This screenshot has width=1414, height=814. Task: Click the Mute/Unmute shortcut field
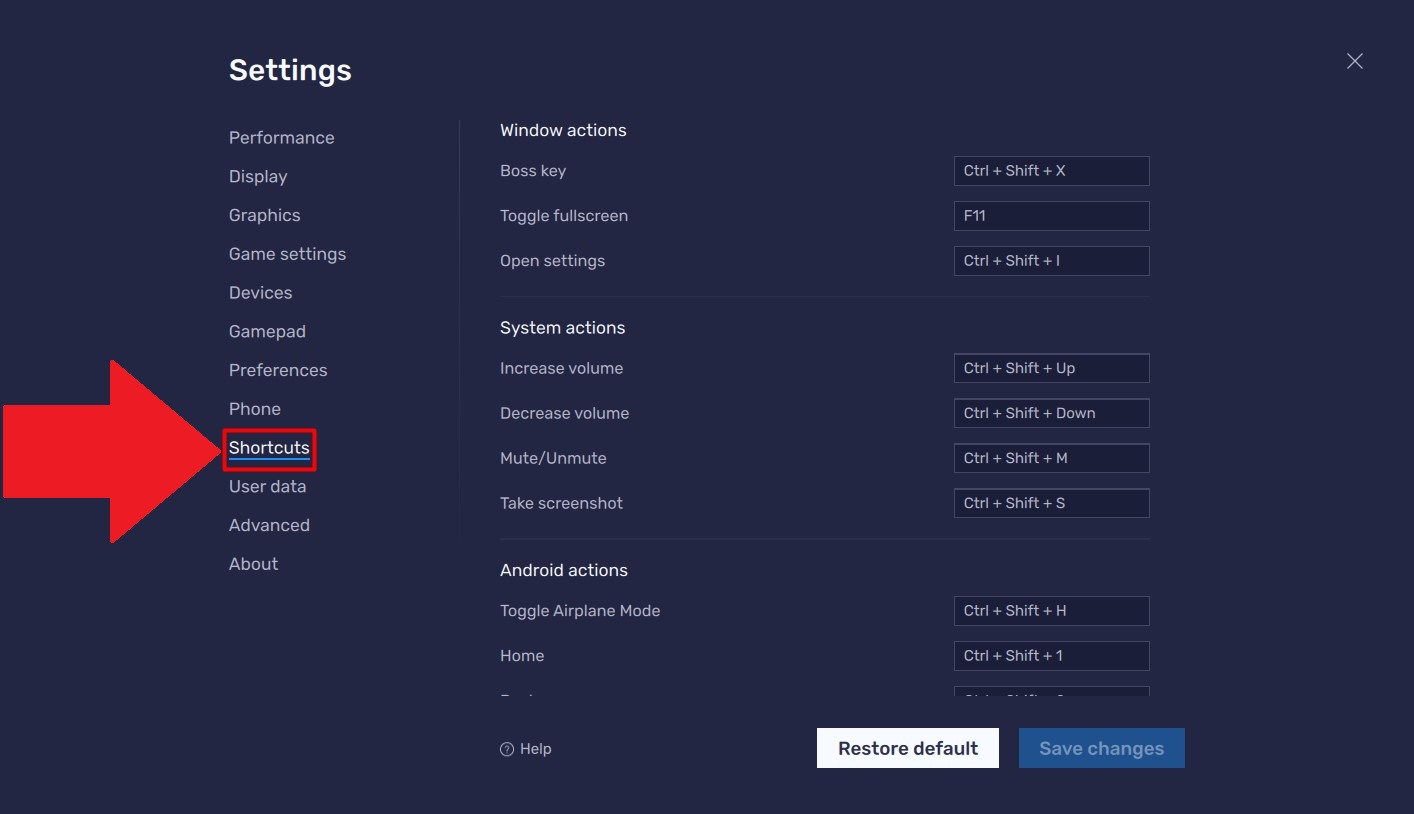(1051, 457)
